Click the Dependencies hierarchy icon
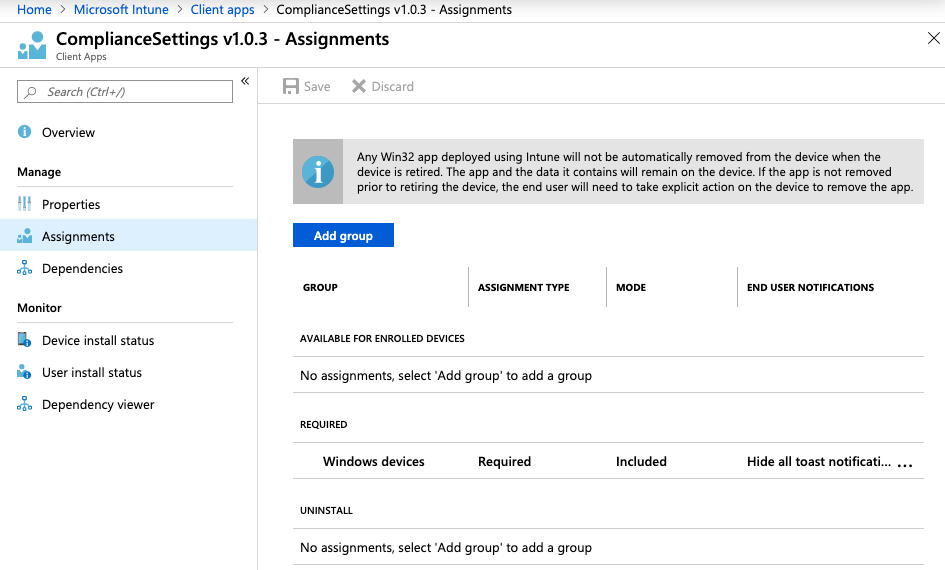The image size is (945, 570). point(25,268)
